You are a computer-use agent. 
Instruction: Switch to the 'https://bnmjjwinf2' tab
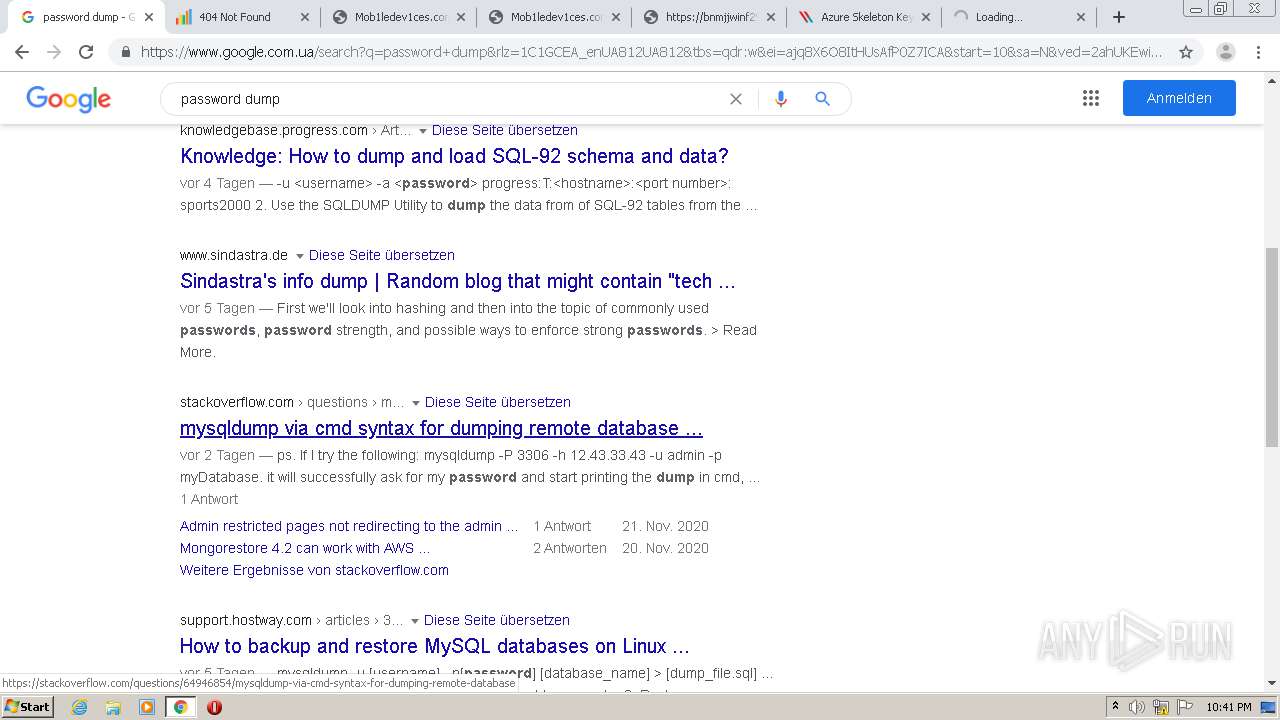712,17
